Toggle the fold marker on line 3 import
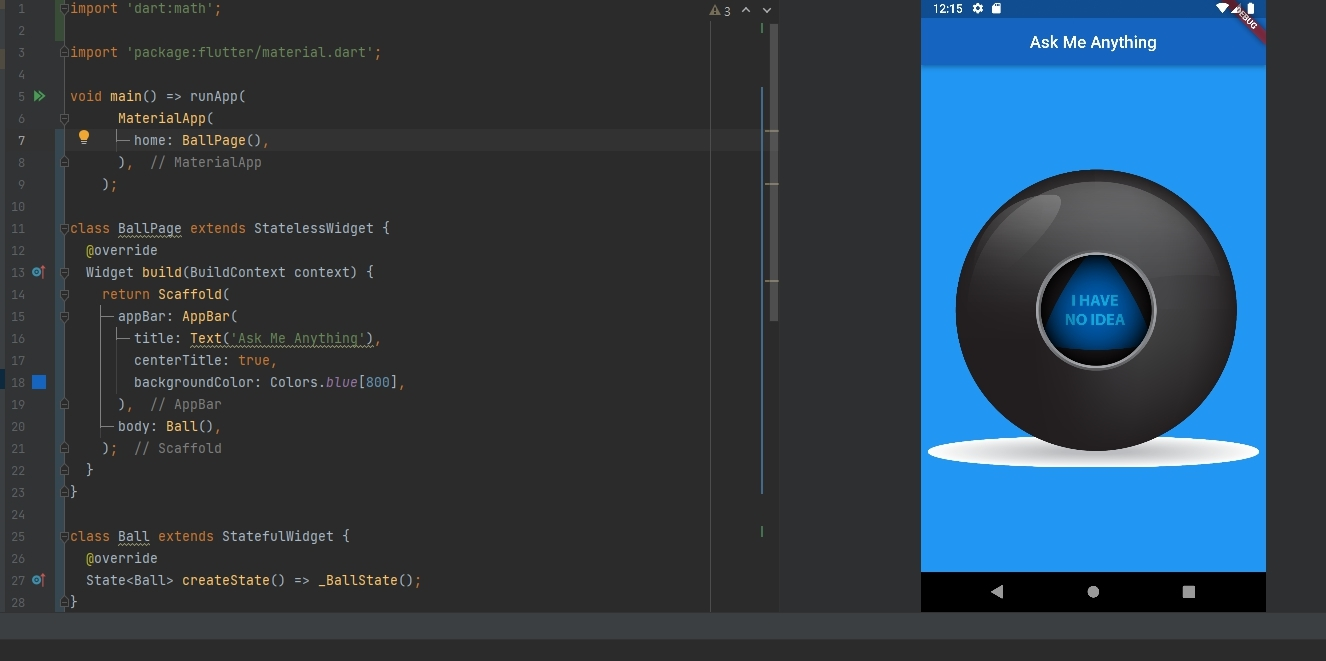This screenshot has width=1326, height=661. [x=64, y=52]
